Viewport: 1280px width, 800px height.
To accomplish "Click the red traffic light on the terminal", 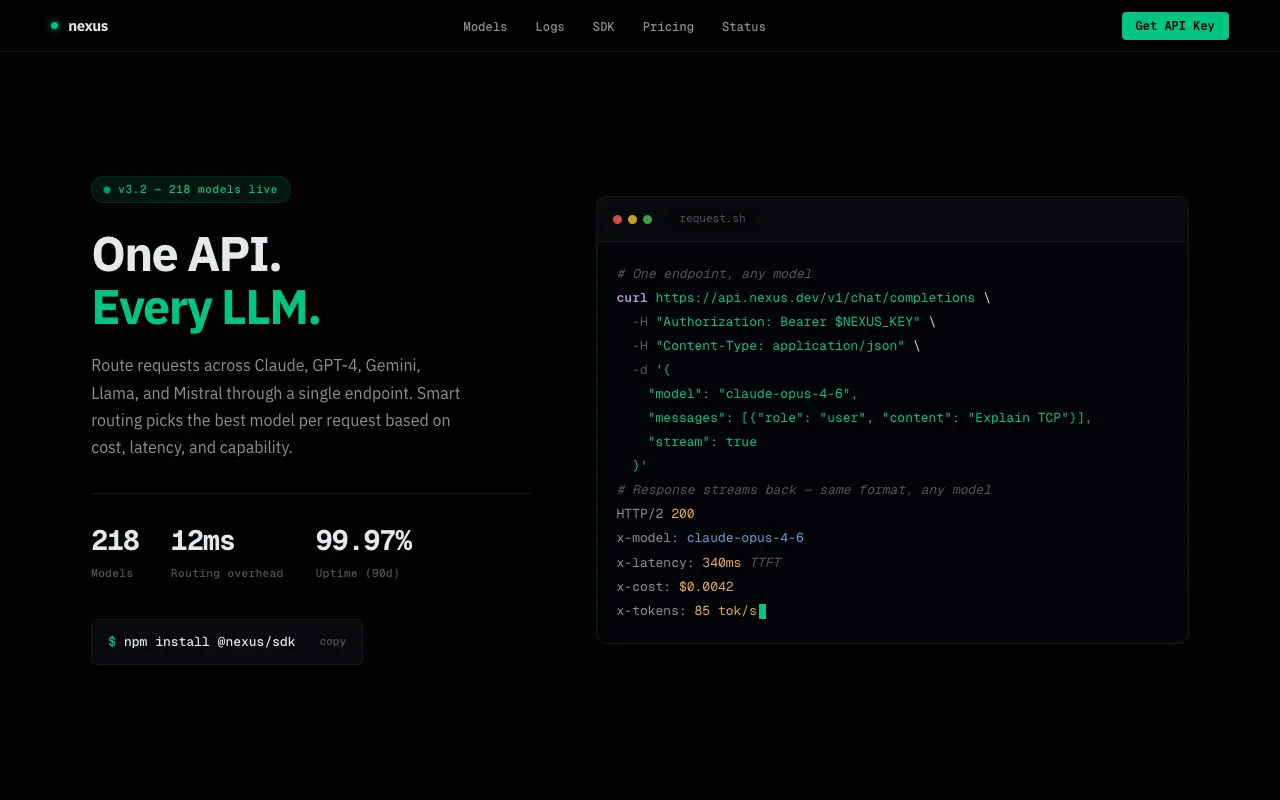I will tap(618, 219).
